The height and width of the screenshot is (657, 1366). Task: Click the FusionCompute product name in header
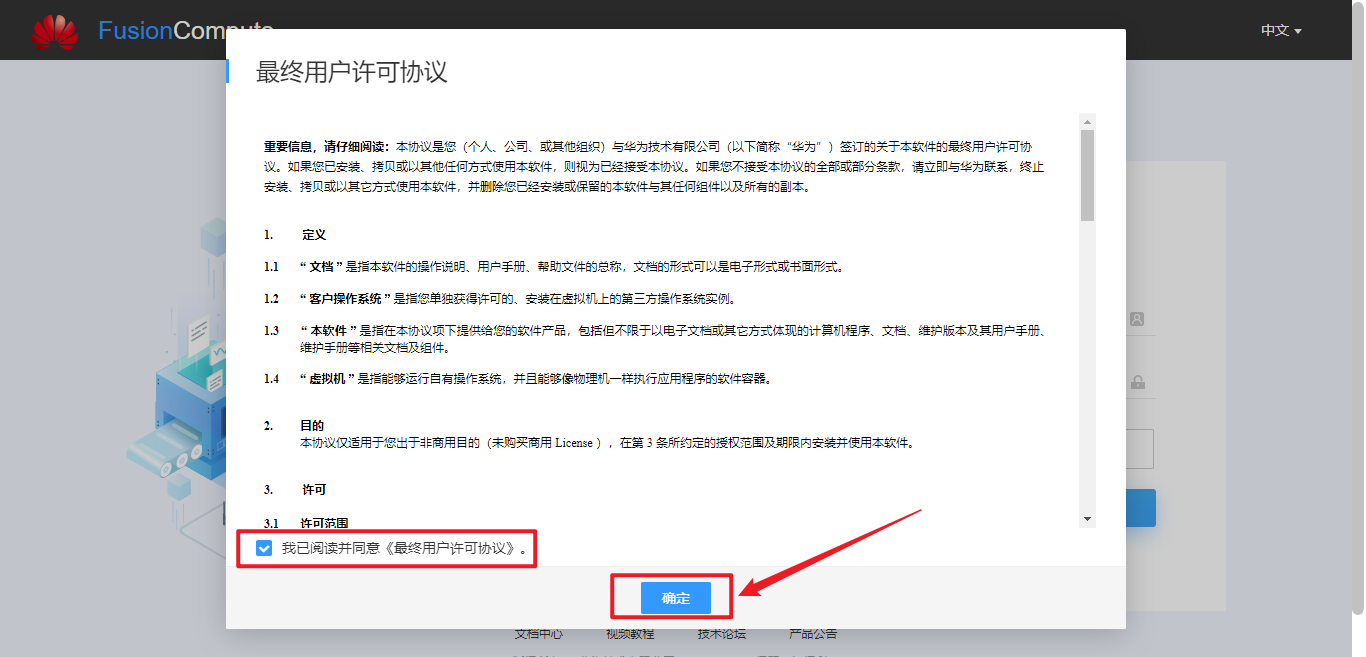coord(185,31)
